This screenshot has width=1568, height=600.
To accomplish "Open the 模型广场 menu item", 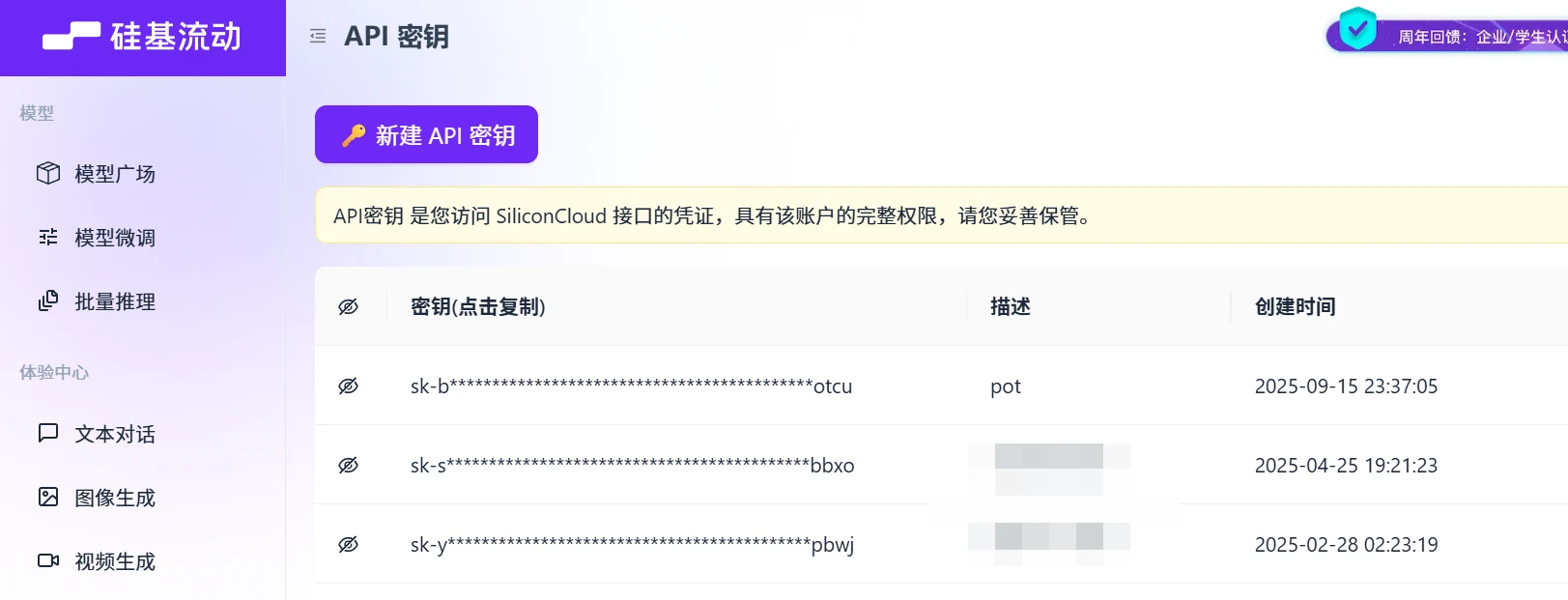I will (x=115, y=174).
